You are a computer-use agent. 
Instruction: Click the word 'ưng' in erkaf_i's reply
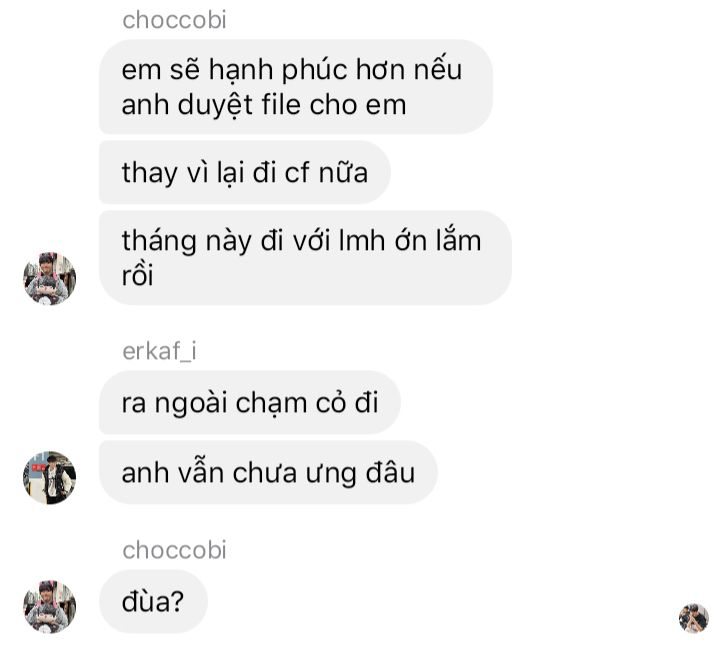(x=331, y=474)
